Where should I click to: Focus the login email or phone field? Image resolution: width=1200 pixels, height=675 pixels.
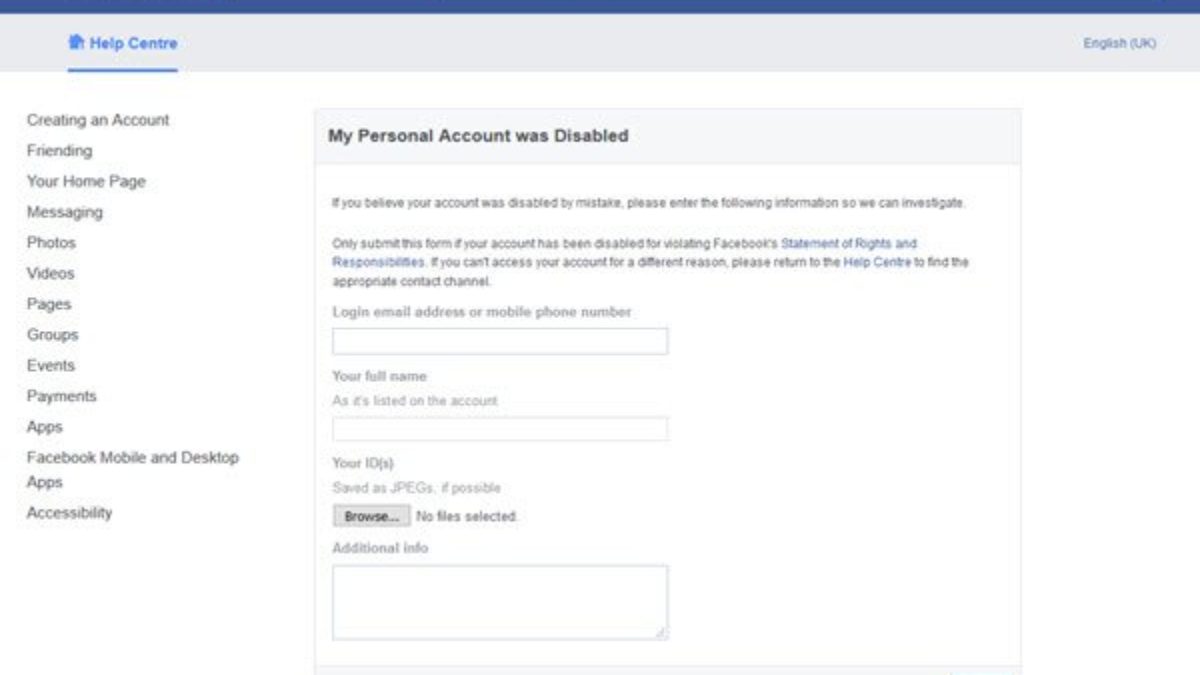pyautogui.click(x=500, y=341)
